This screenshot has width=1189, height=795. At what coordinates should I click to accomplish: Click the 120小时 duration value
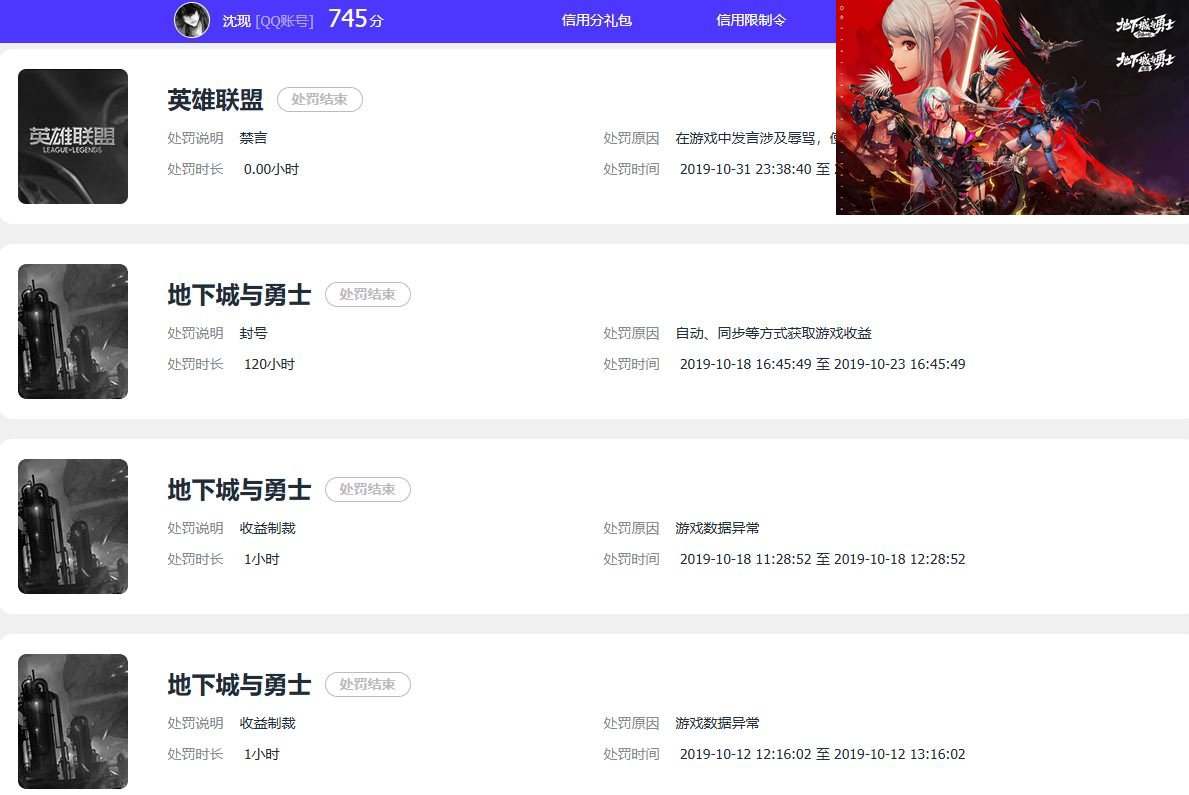pos(269,364)
